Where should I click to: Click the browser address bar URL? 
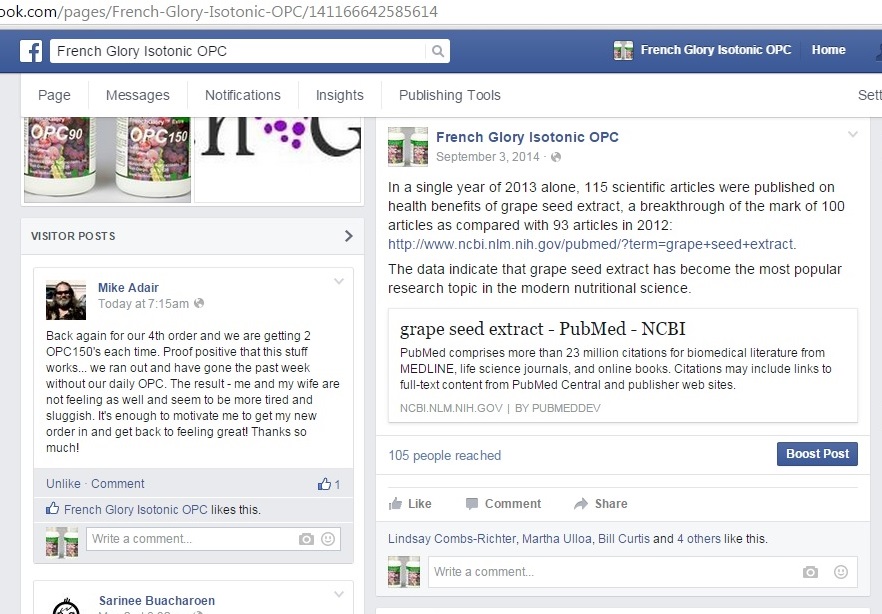pos(219,11)
